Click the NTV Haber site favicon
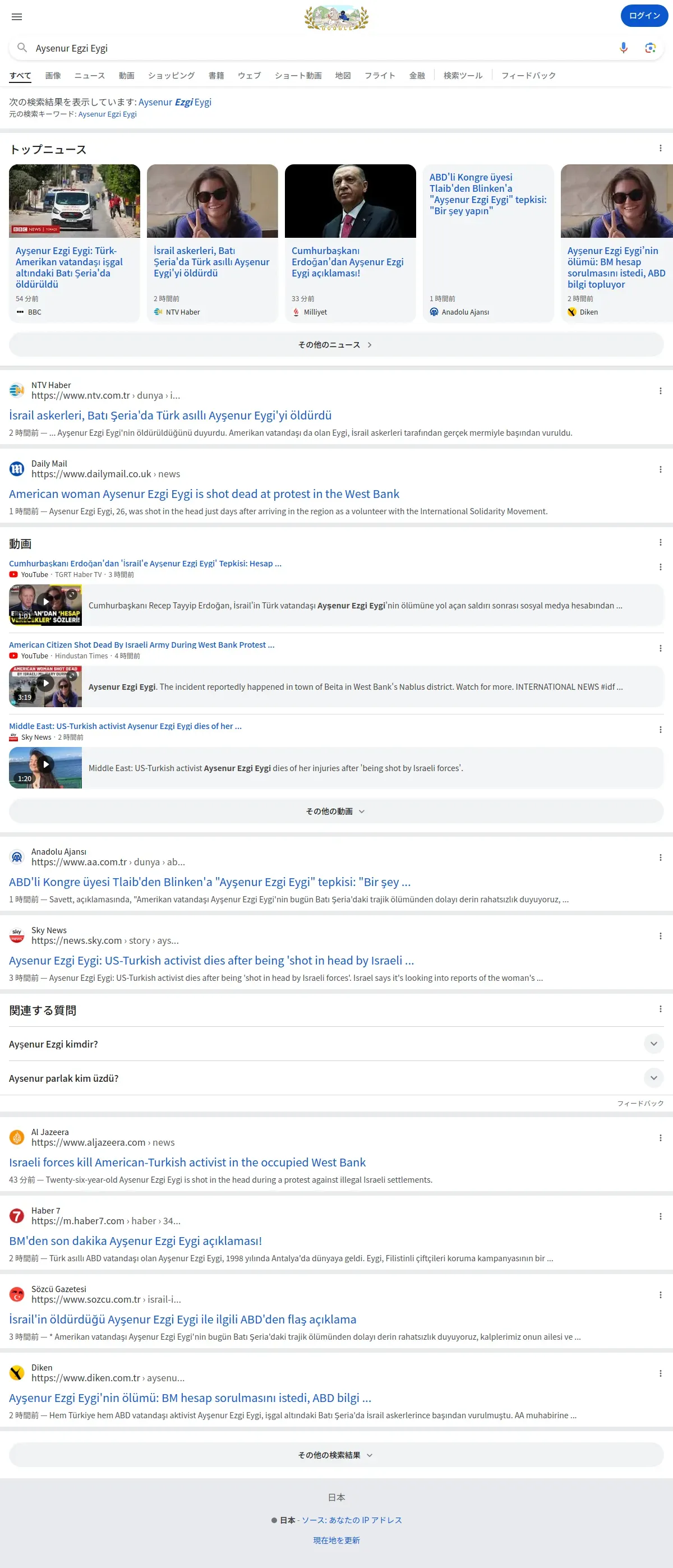Viewport: 673px width, 1568px height. [17, 390]
